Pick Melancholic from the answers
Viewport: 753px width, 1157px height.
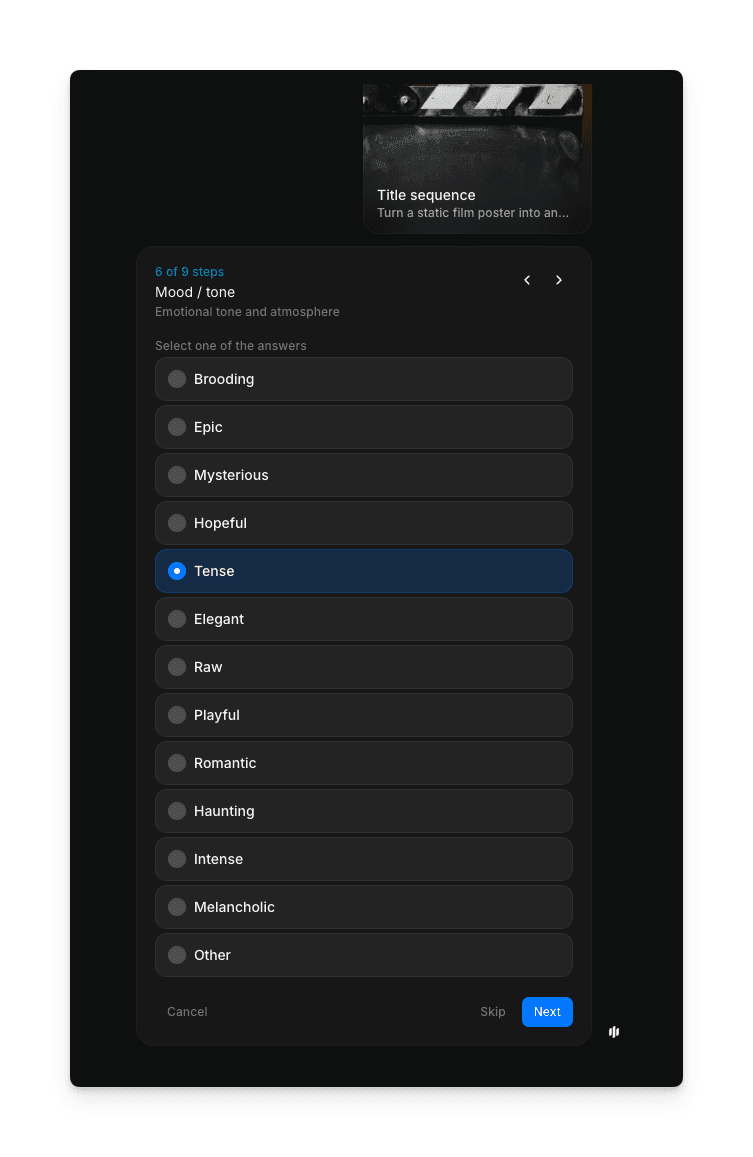(364, 907)
